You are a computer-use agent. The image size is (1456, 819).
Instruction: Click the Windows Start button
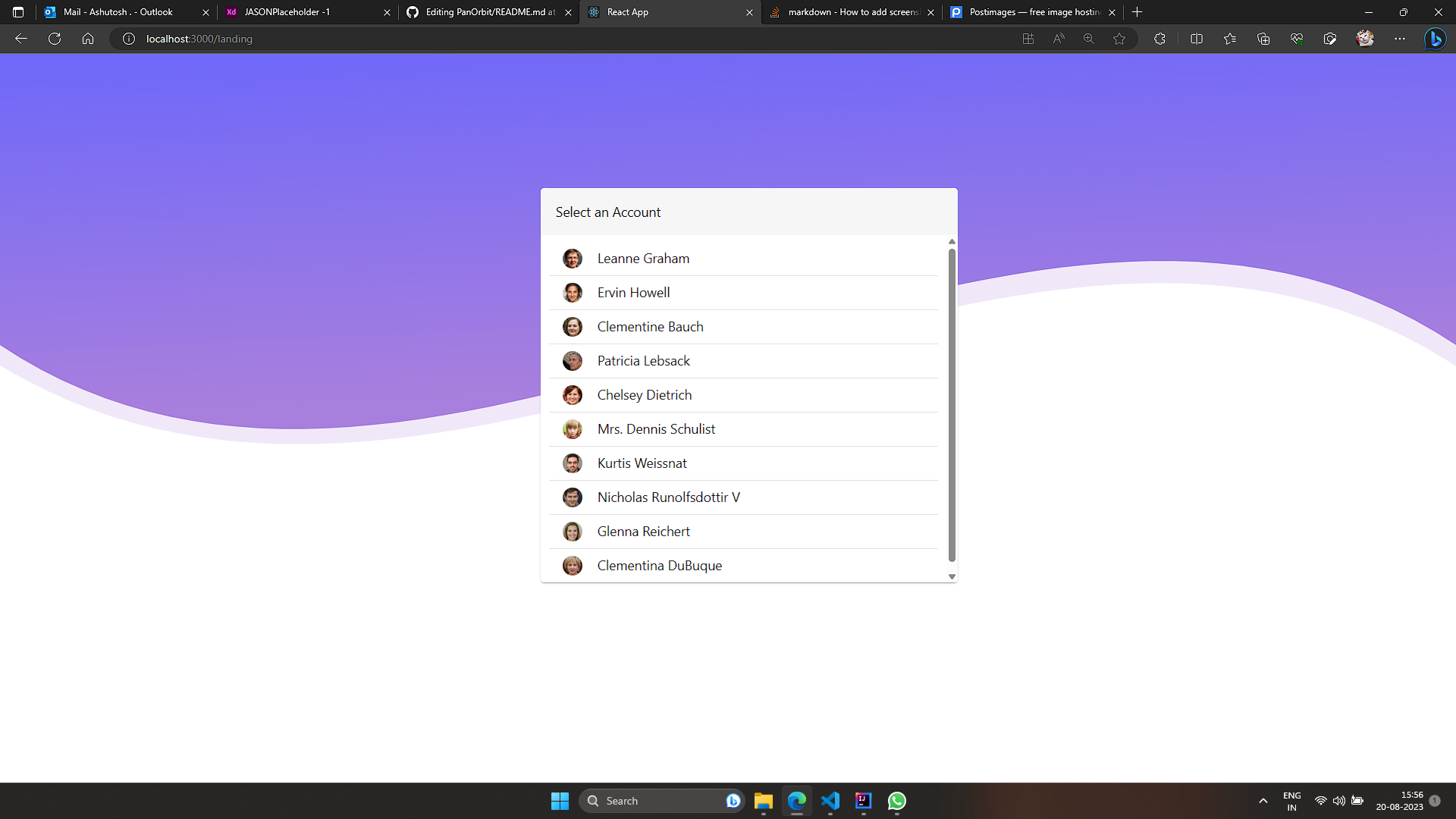tap(560, 801)
